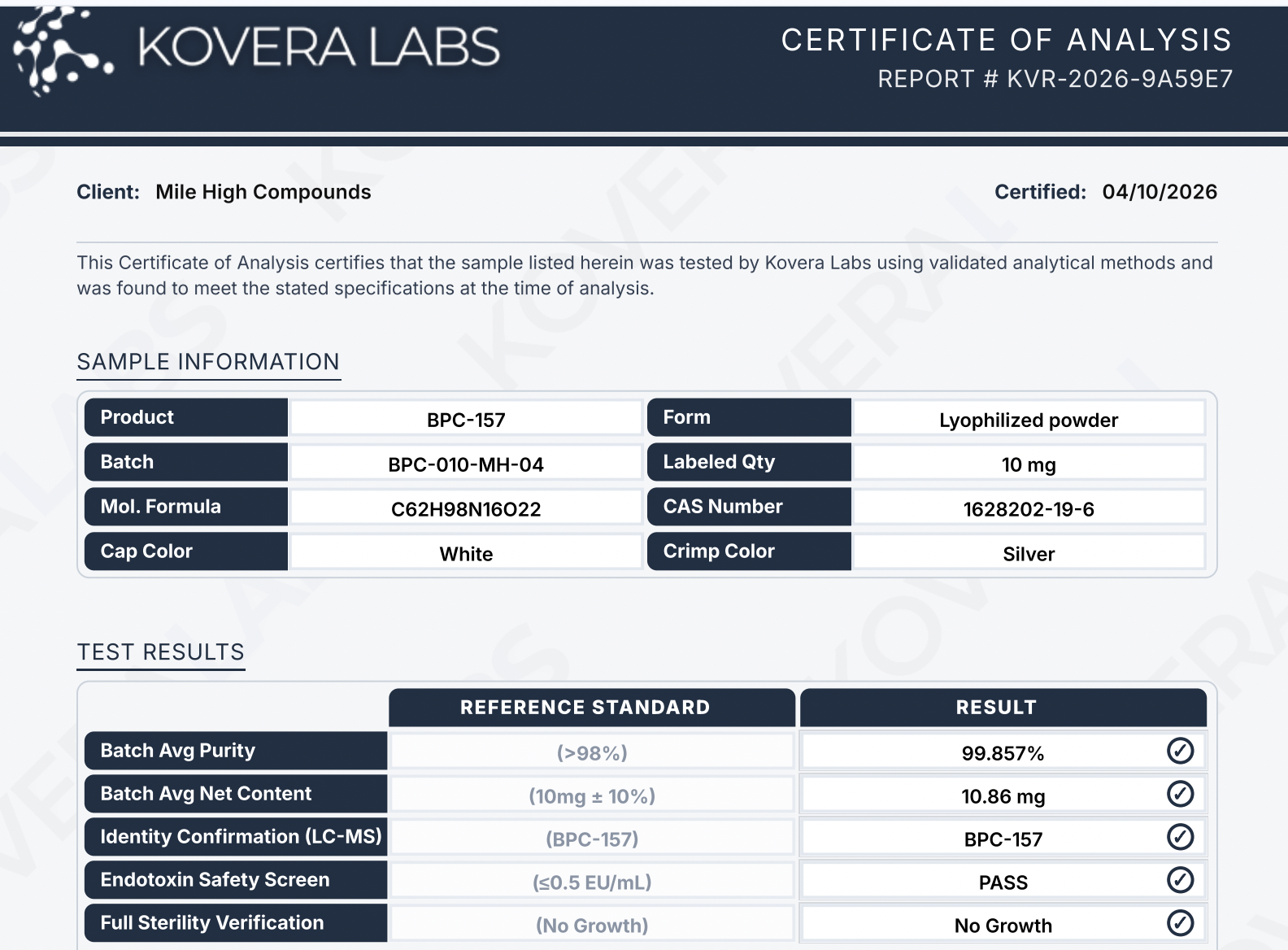Click the Sample Information section heading
Screen dimensions: 1288x950
tap(208, 362)
